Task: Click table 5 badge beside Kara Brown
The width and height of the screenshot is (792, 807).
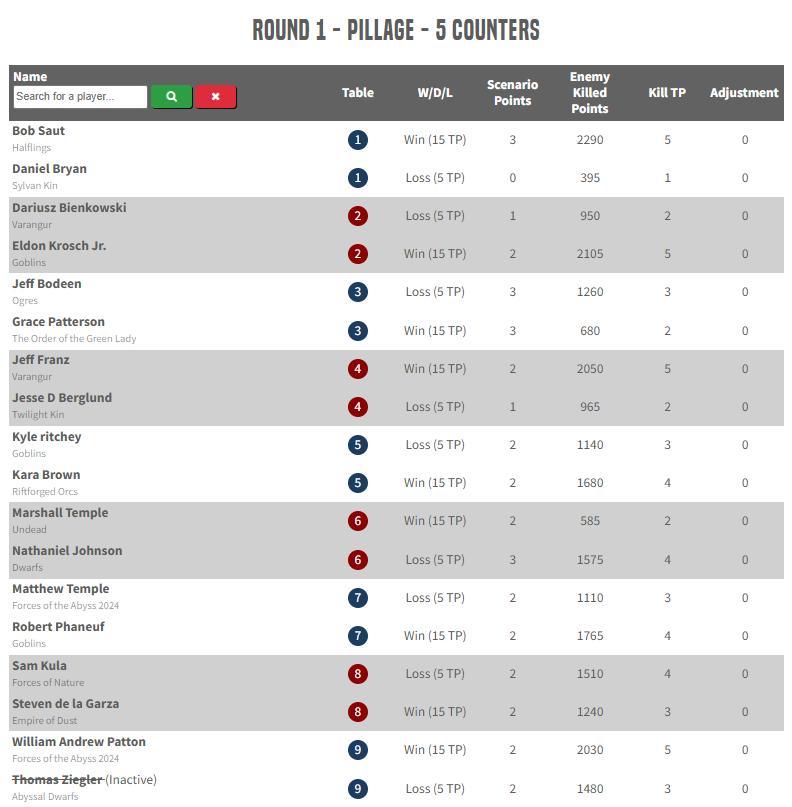Action: tap(358, 483)
